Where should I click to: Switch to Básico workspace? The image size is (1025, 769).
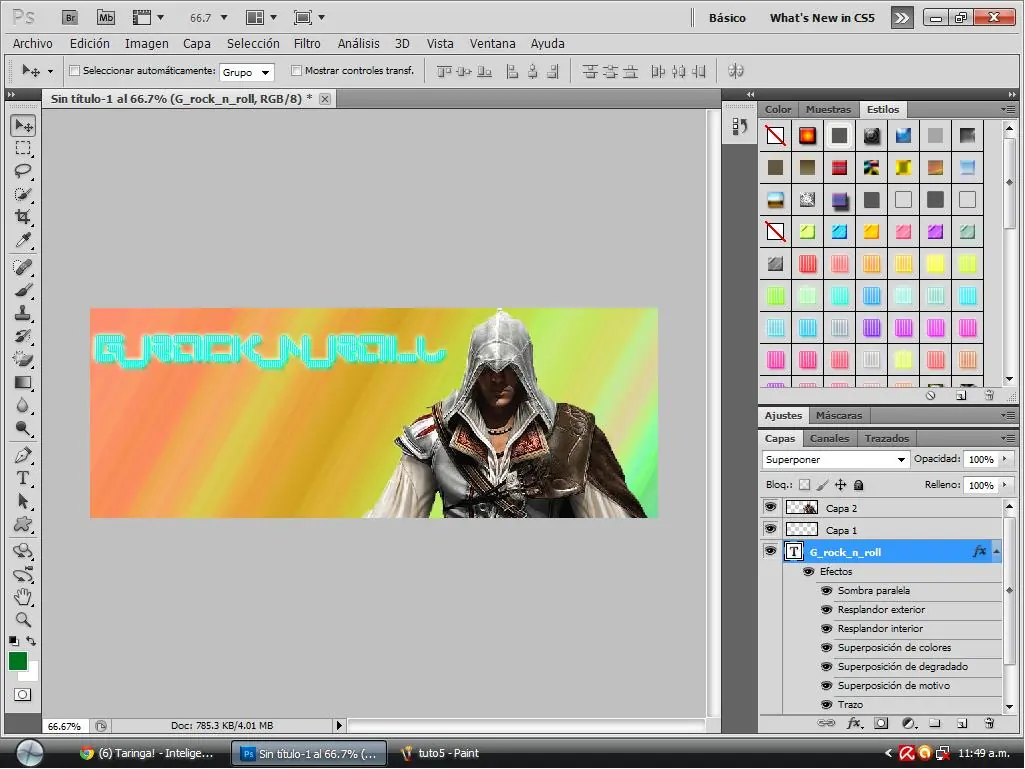pos(728,18)
